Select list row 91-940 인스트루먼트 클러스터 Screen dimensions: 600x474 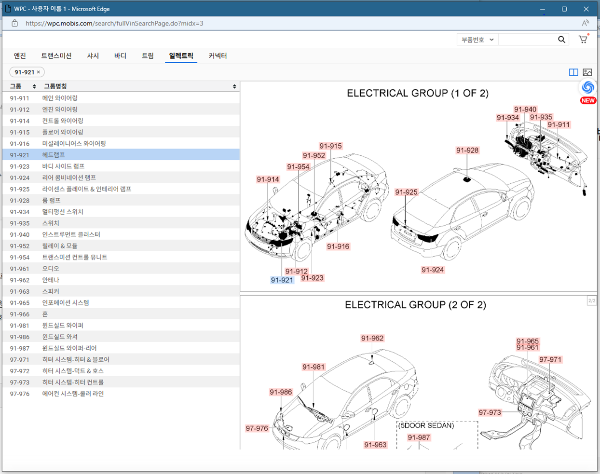click(121, 235)
